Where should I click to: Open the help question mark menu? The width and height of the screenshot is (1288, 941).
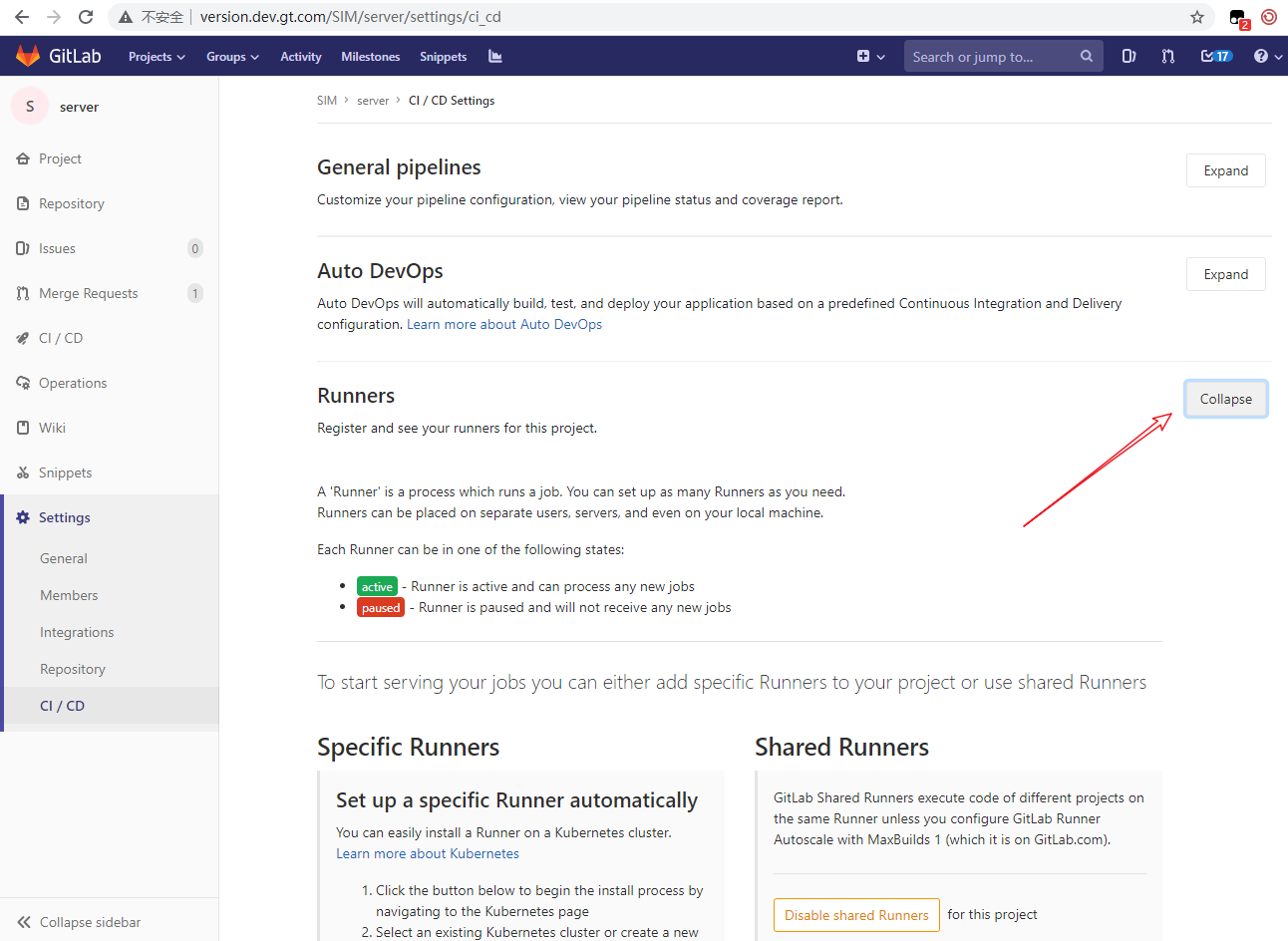[x=1267, y=57]
